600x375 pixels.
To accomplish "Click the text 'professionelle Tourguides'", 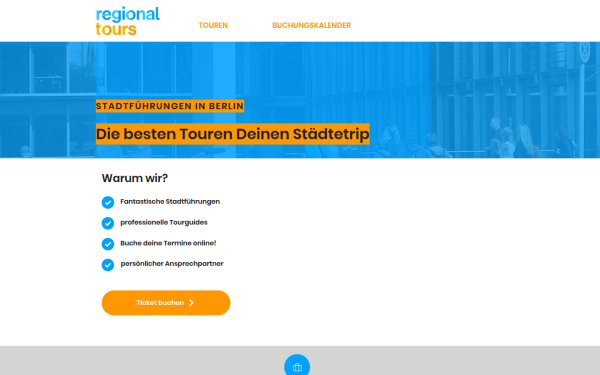I will pyautogui.click(x=164, y=222).
